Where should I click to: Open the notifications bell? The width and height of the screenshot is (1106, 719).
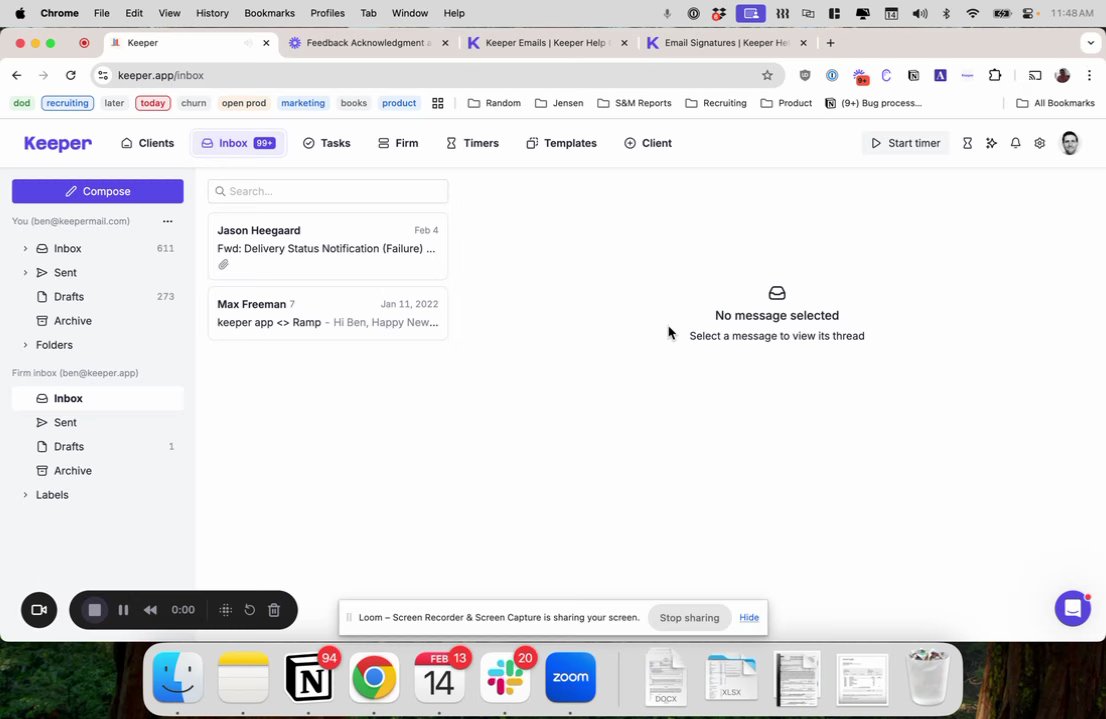(1015, 143)
